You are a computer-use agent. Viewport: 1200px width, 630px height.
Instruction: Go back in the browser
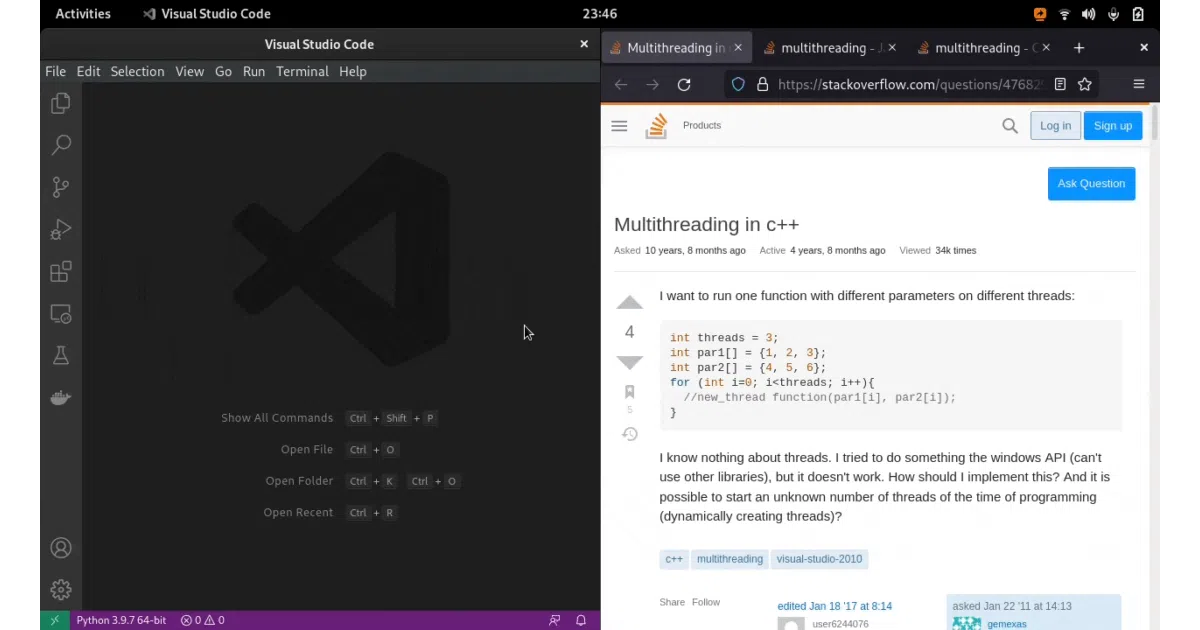[x=621, y=84]
